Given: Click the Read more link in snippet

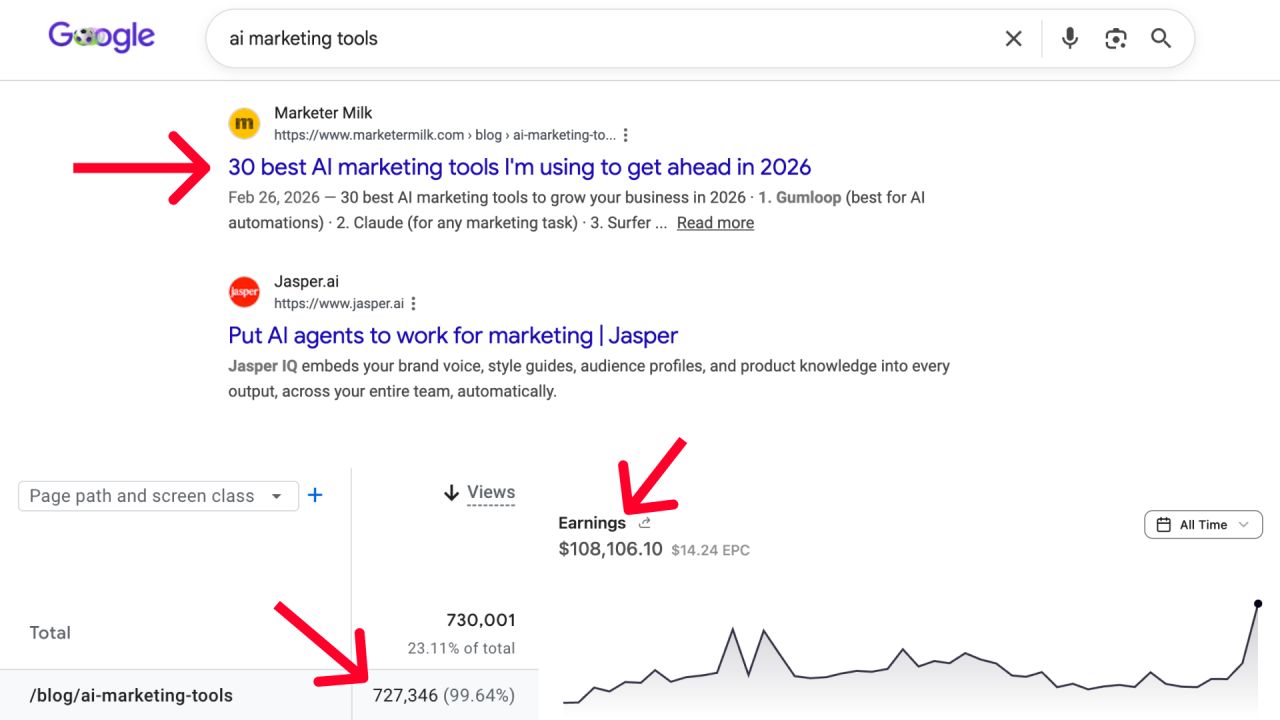Looking at the screenshot, I should 715,223.
